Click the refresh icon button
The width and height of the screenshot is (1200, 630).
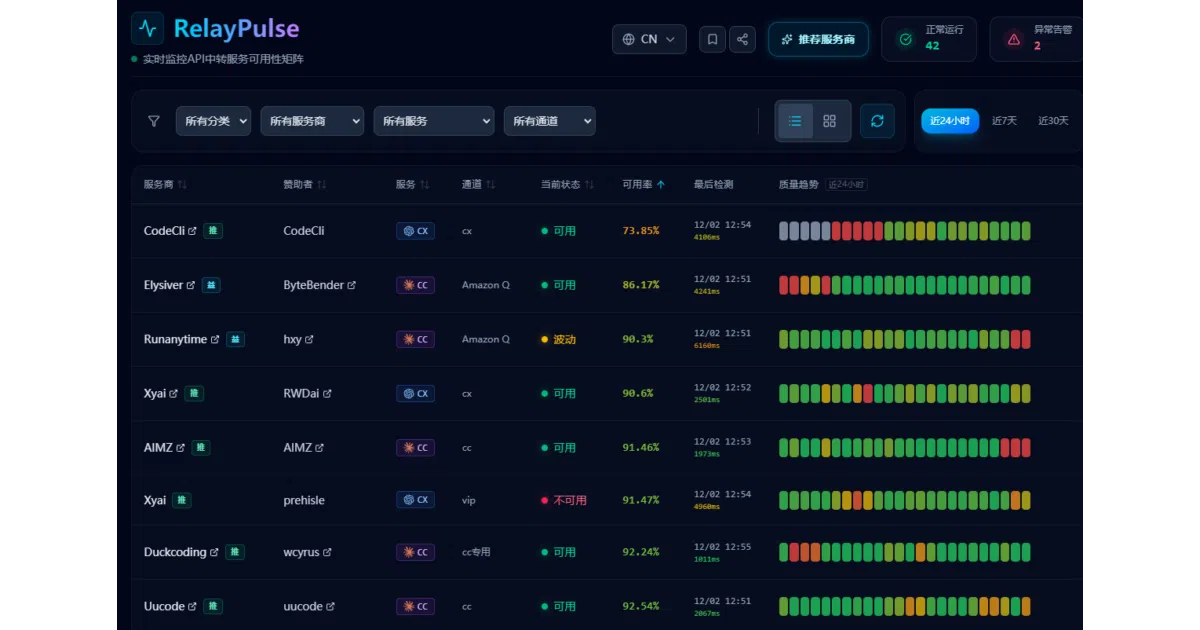point(877,121)
